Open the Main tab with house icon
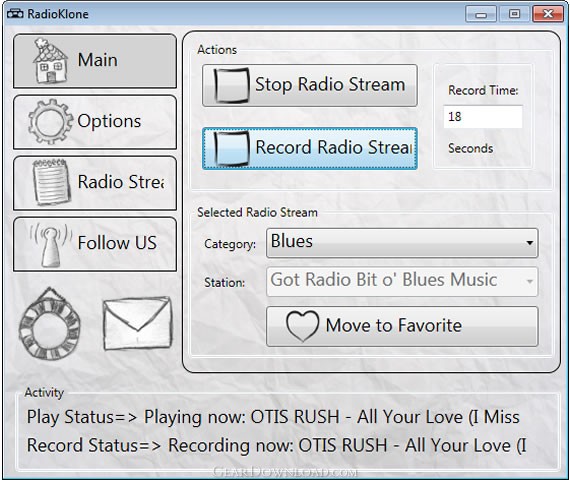 (95, 61)
